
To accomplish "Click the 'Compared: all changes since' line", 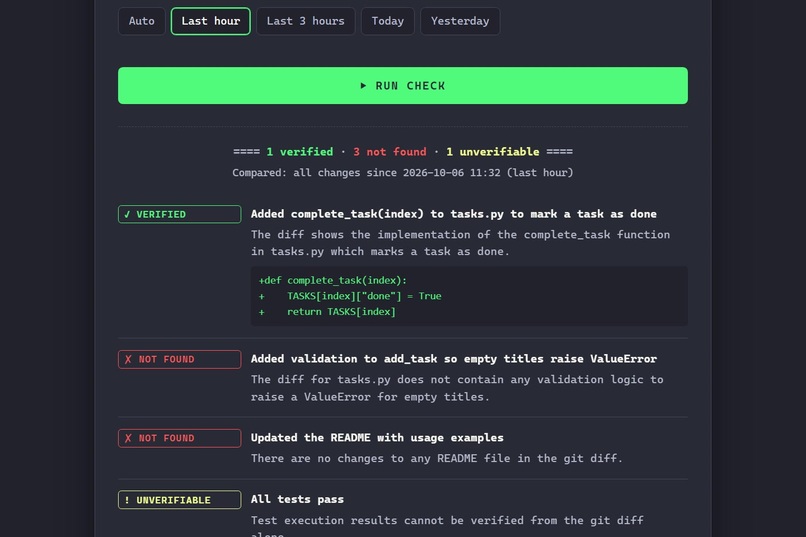I will [402, 173].
